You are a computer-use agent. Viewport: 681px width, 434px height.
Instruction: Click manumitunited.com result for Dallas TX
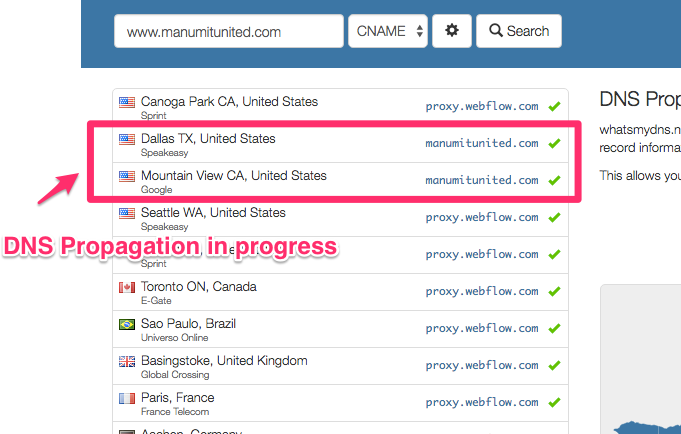[482, 143]
